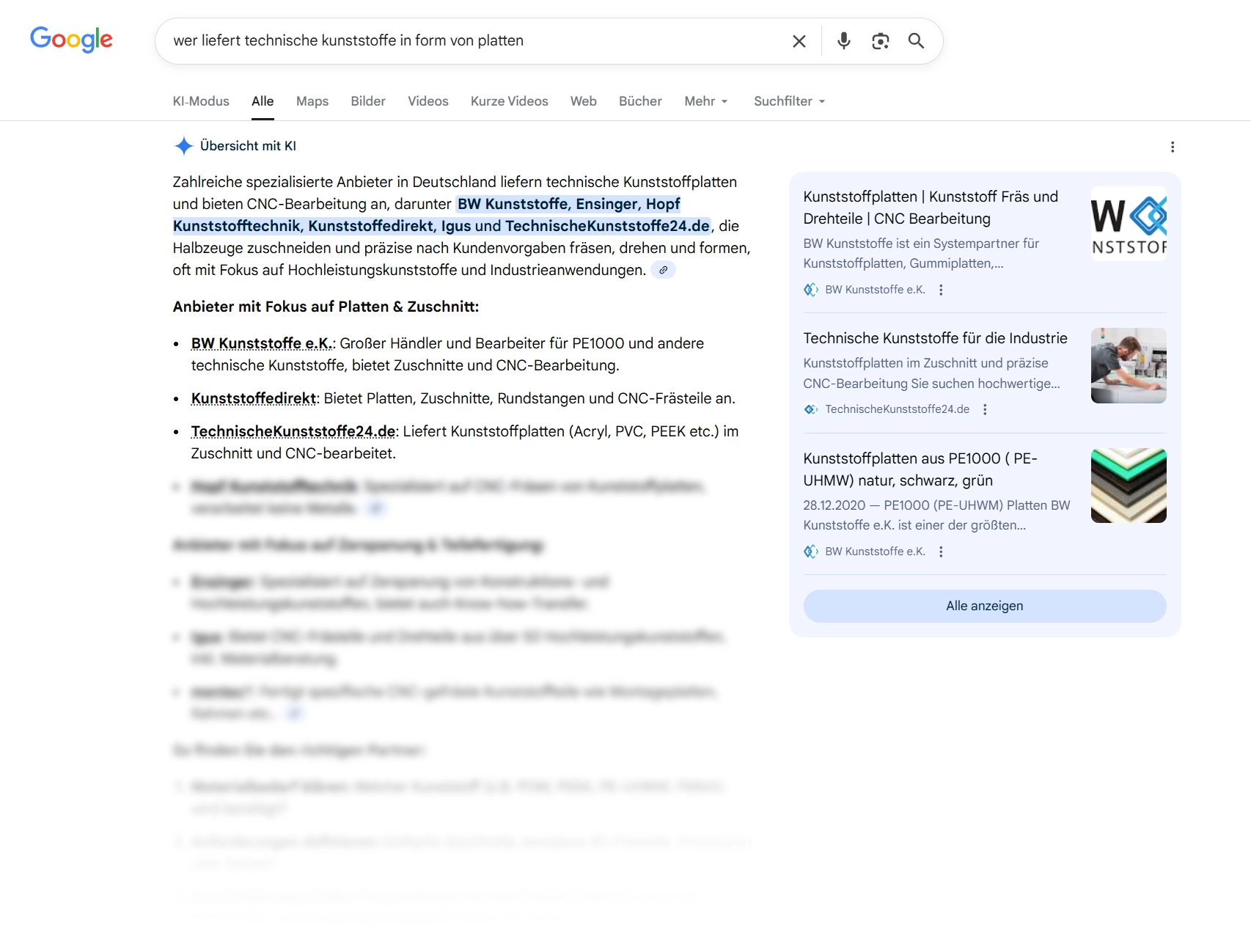
Task: Open AI overview three-dot options menu
Action: 1172,147
